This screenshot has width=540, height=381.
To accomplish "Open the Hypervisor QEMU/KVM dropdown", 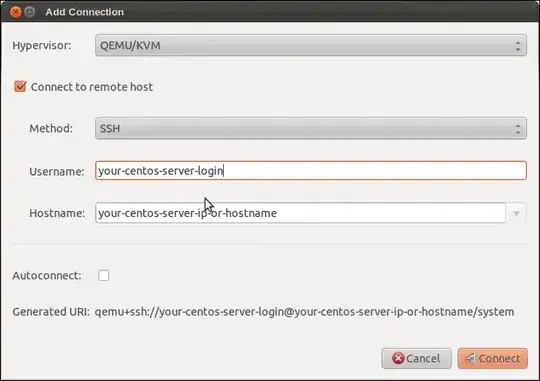I will 311,45.
